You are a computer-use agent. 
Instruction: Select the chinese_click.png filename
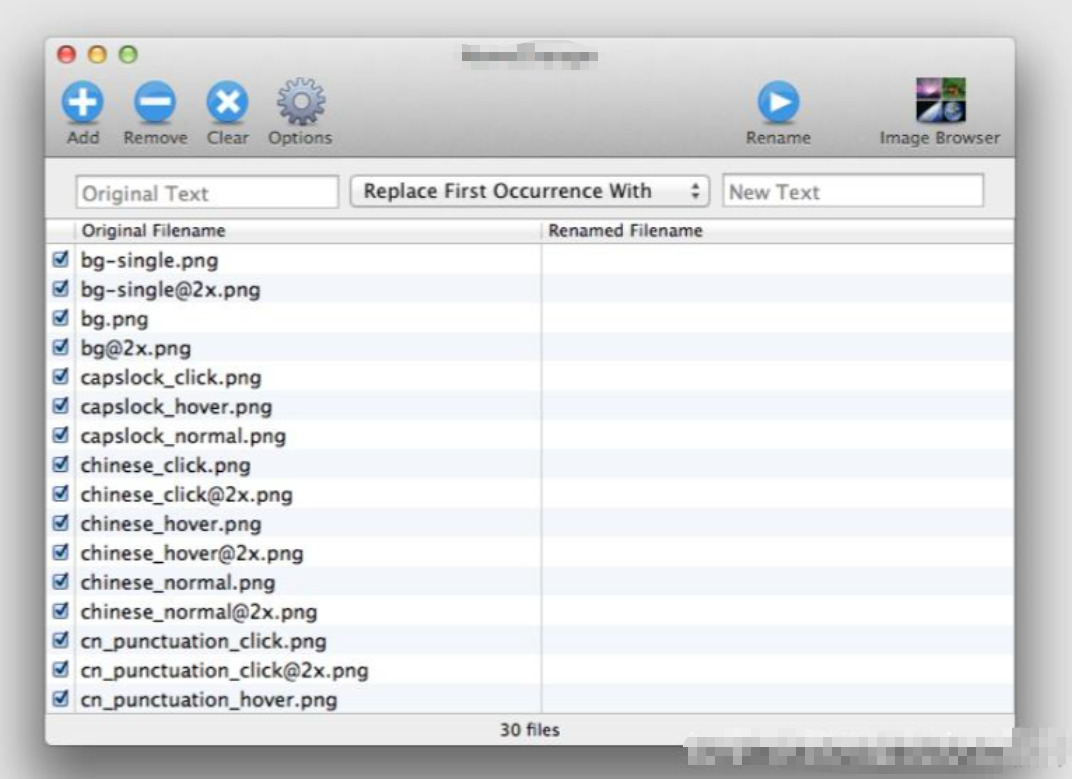tap(165, 466)
